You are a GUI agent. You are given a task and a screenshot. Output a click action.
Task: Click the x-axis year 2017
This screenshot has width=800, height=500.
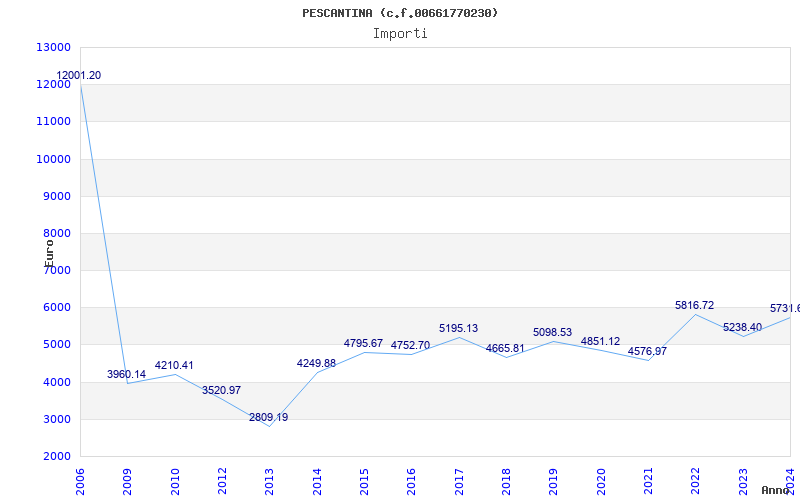459,481
